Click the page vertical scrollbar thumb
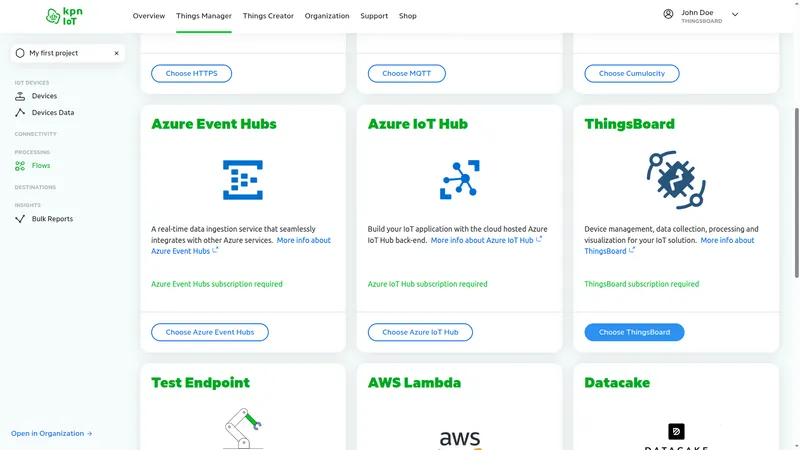Screen dimensions: 800x450 [x=796, y=193]
